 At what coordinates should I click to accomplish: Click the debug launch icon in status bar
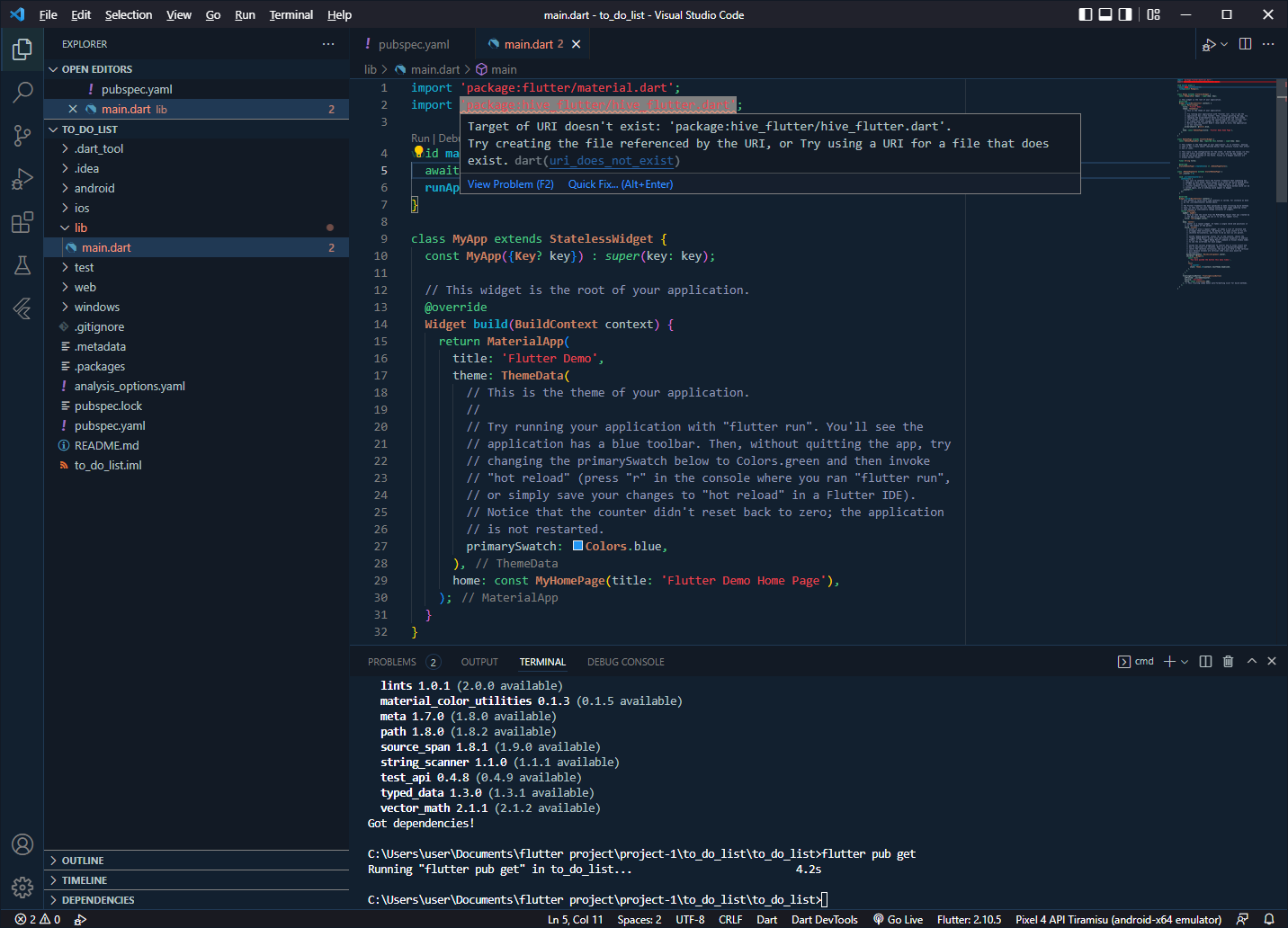coord(80,919)
